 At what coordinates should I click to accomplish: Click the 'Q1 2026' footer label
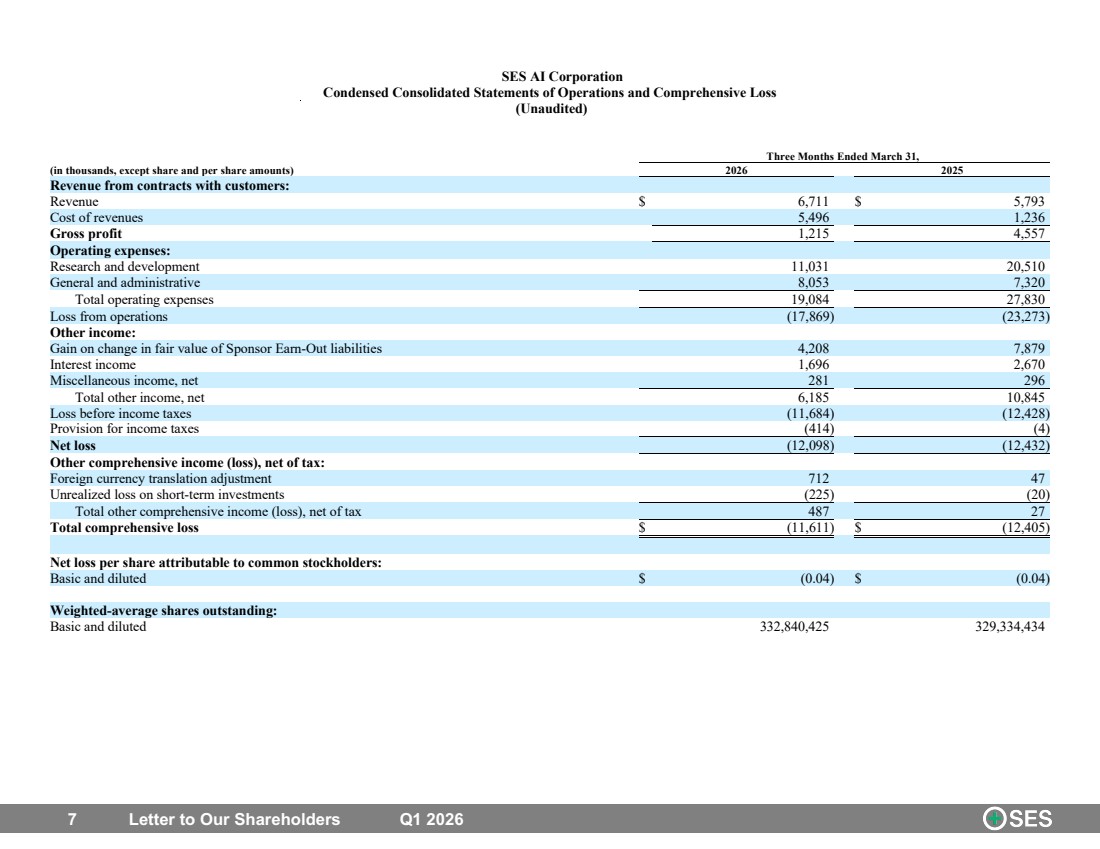coord(431,820)
